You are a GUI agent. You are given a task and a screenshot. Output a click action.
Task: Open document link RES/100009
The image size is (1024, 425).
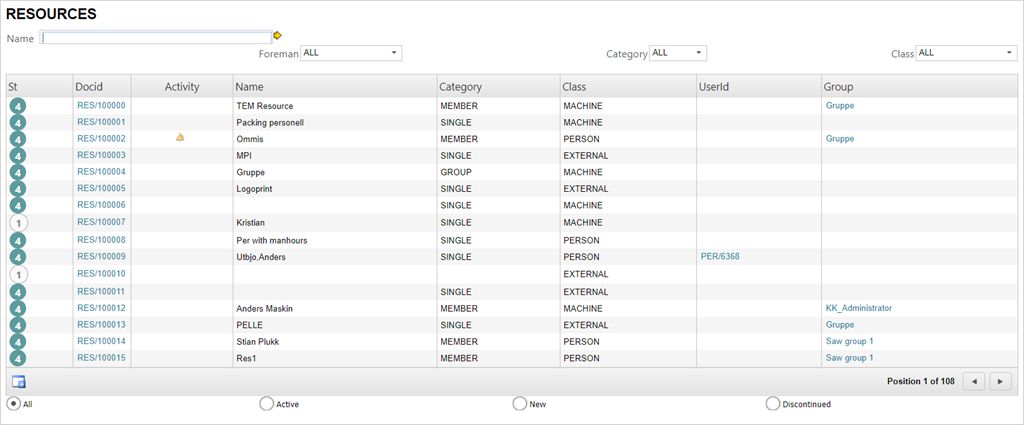tap(101, 257)
